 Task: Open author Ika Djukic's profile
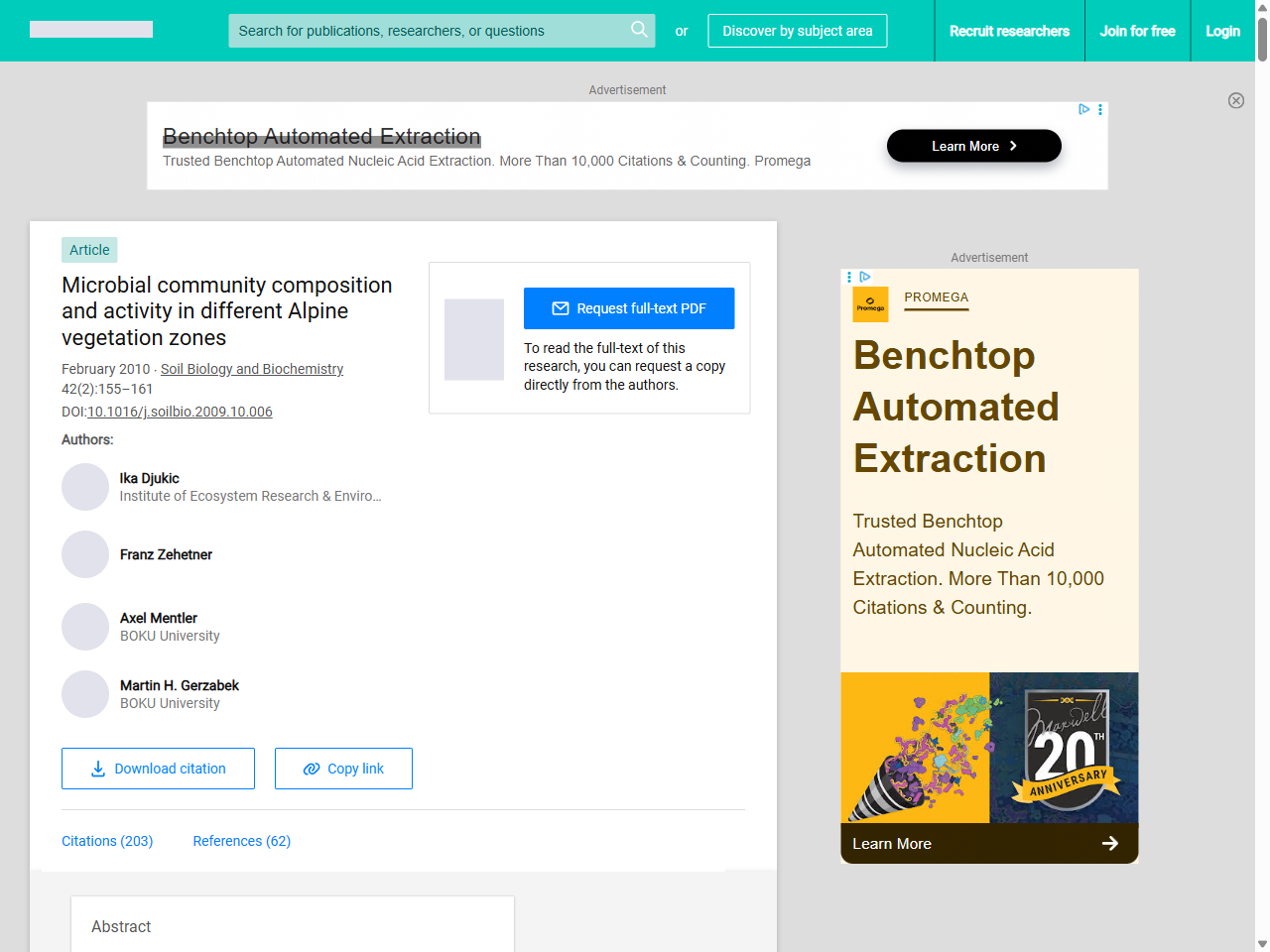tap(150, 478)
